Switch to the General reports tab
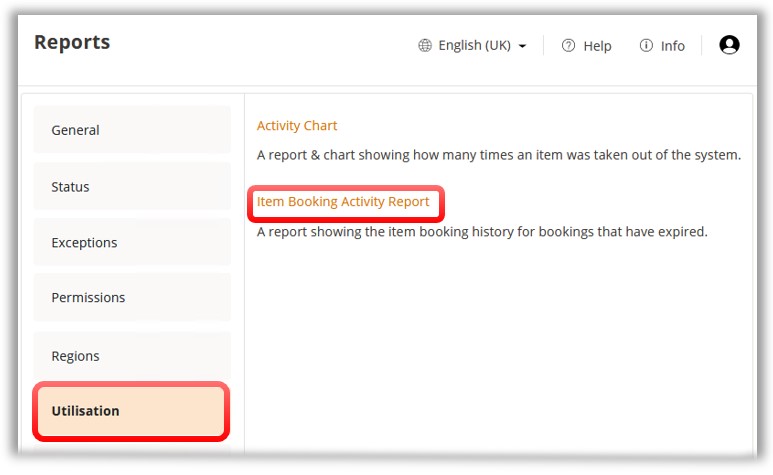 coord(132,130)
